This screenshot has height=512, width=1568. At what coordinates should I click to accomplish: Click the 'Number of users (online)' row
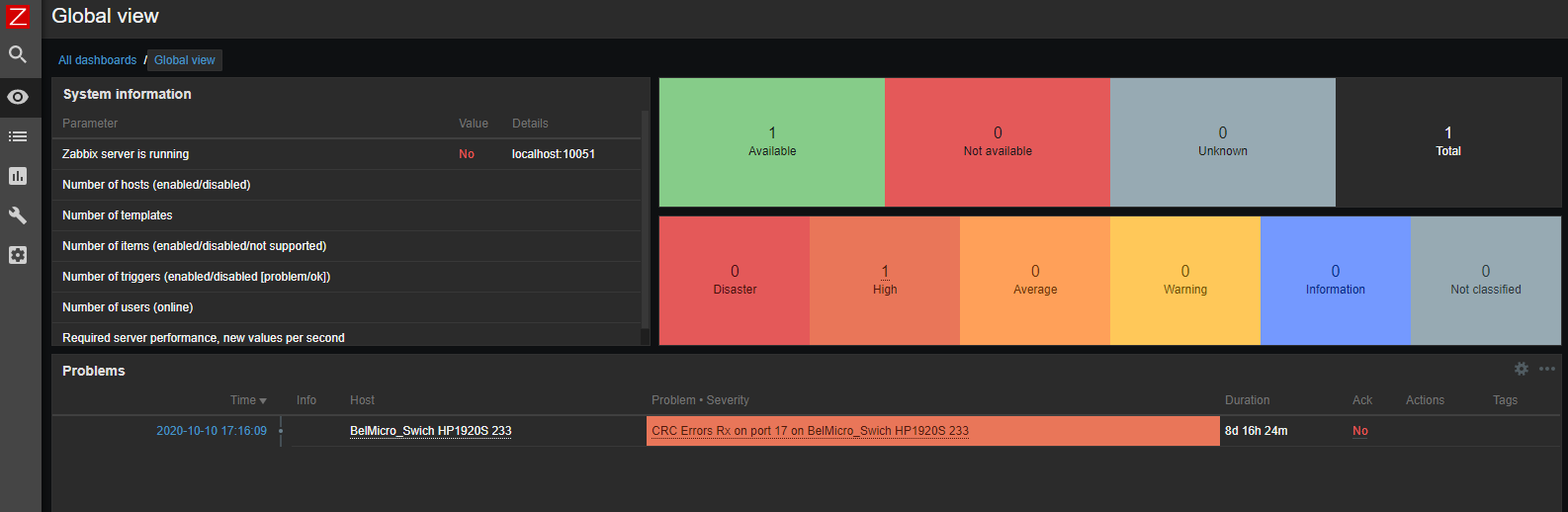pos(347,307)
